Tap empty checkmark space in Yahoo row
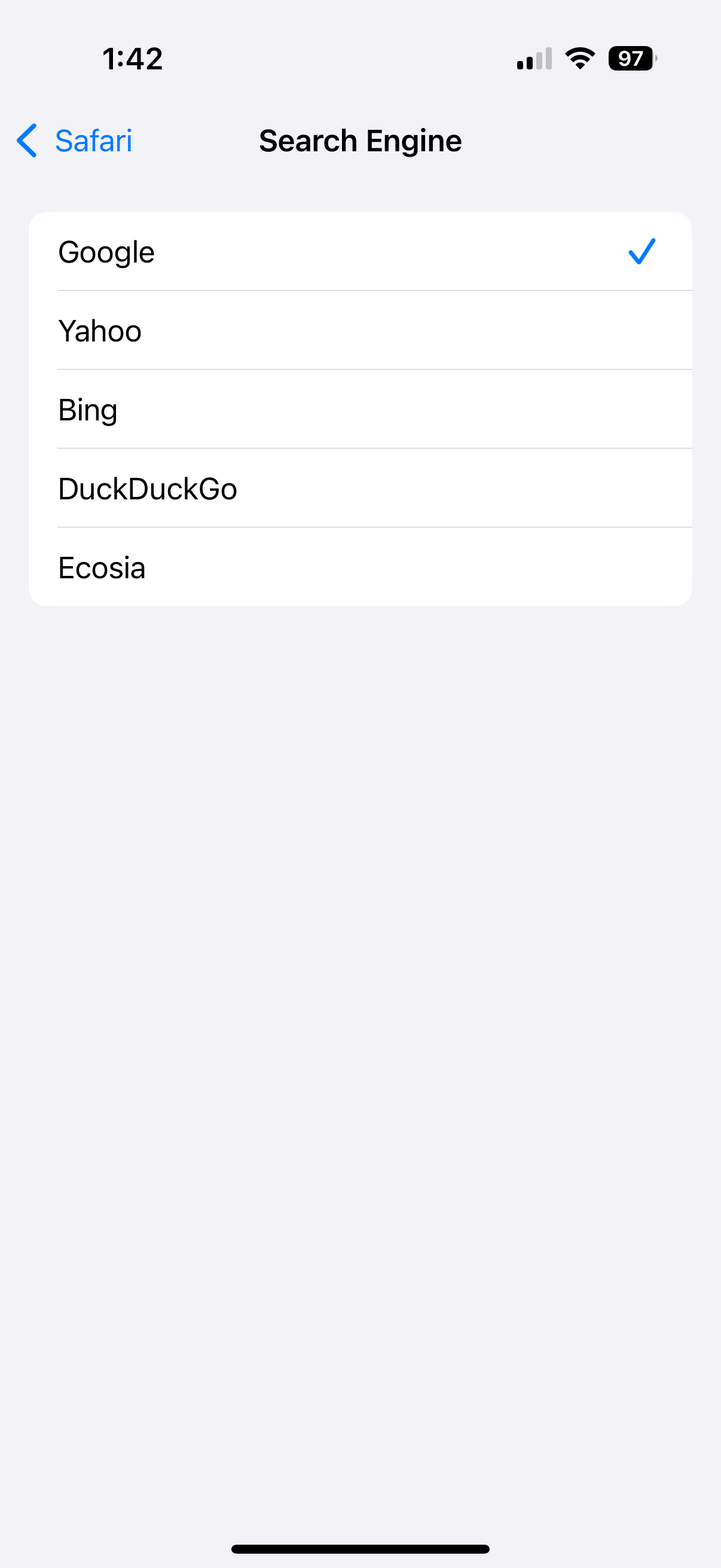 coord(641,331)
